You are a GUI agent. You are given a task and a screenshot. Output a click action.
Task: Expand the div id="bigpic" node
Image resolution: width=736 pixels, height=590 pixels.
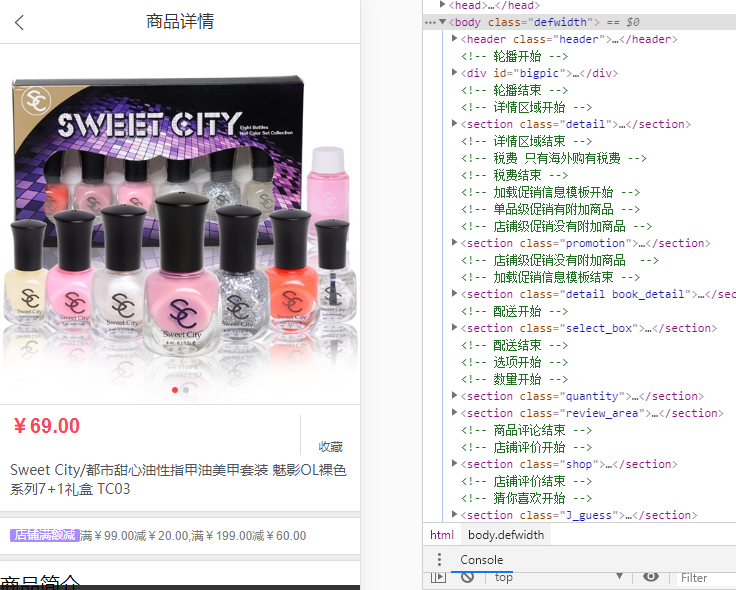tap(454, 72)
